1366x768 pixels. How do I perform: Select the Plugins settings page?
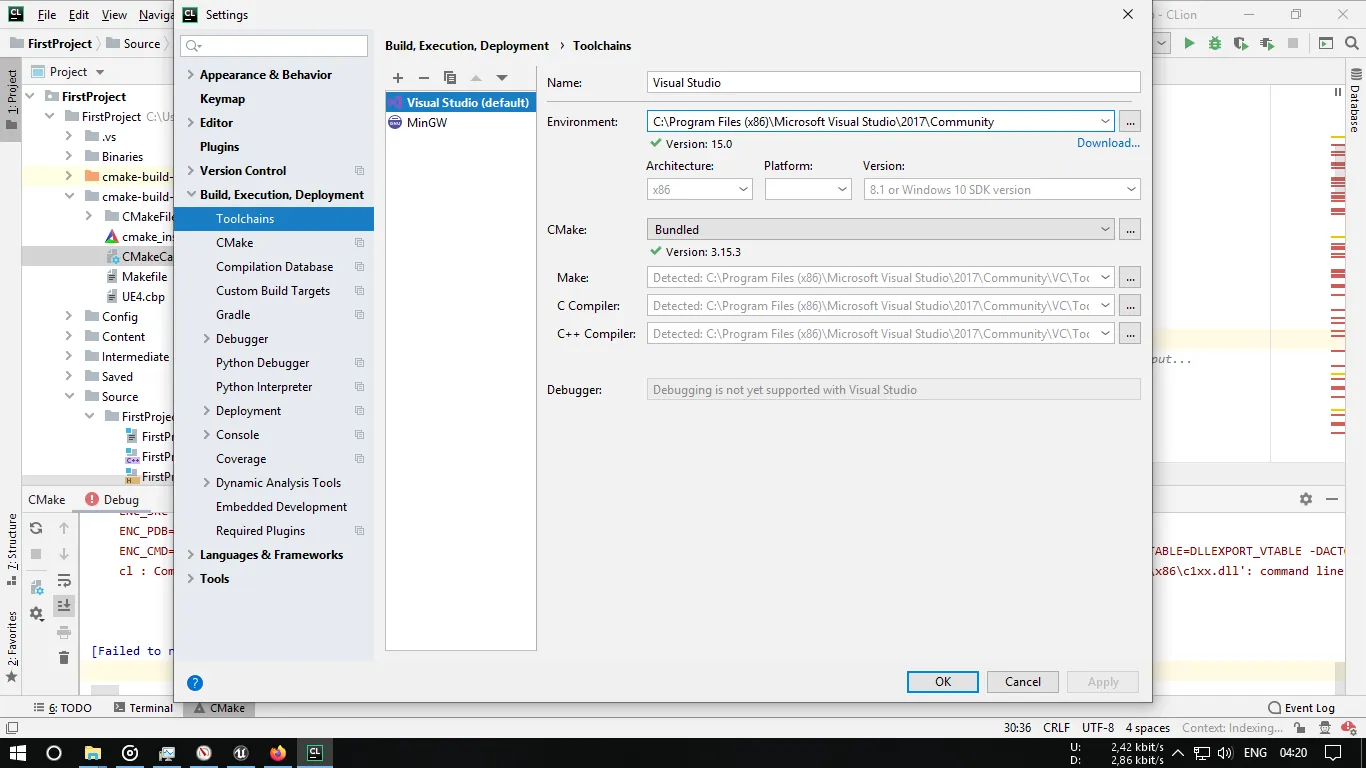point(219,147)
